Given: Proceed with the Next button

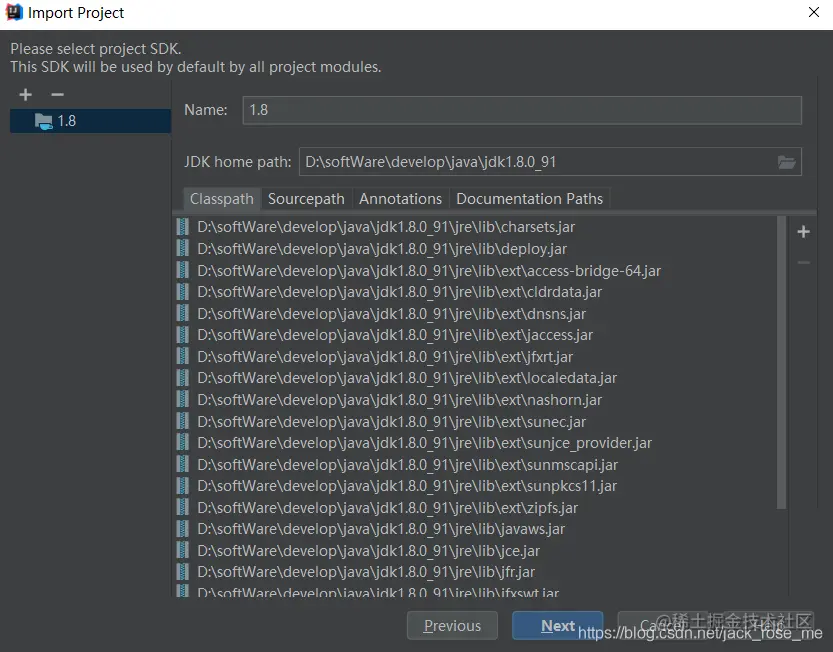Looking at the screenshot, I should tap(557, 625).
